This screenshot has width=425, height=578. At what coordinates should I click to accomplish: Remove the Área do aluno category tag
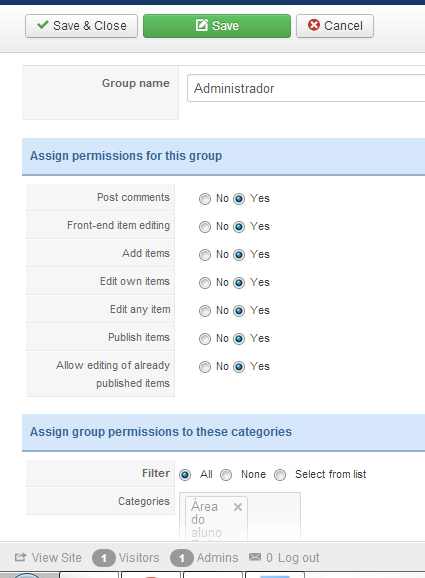[238, 507]
